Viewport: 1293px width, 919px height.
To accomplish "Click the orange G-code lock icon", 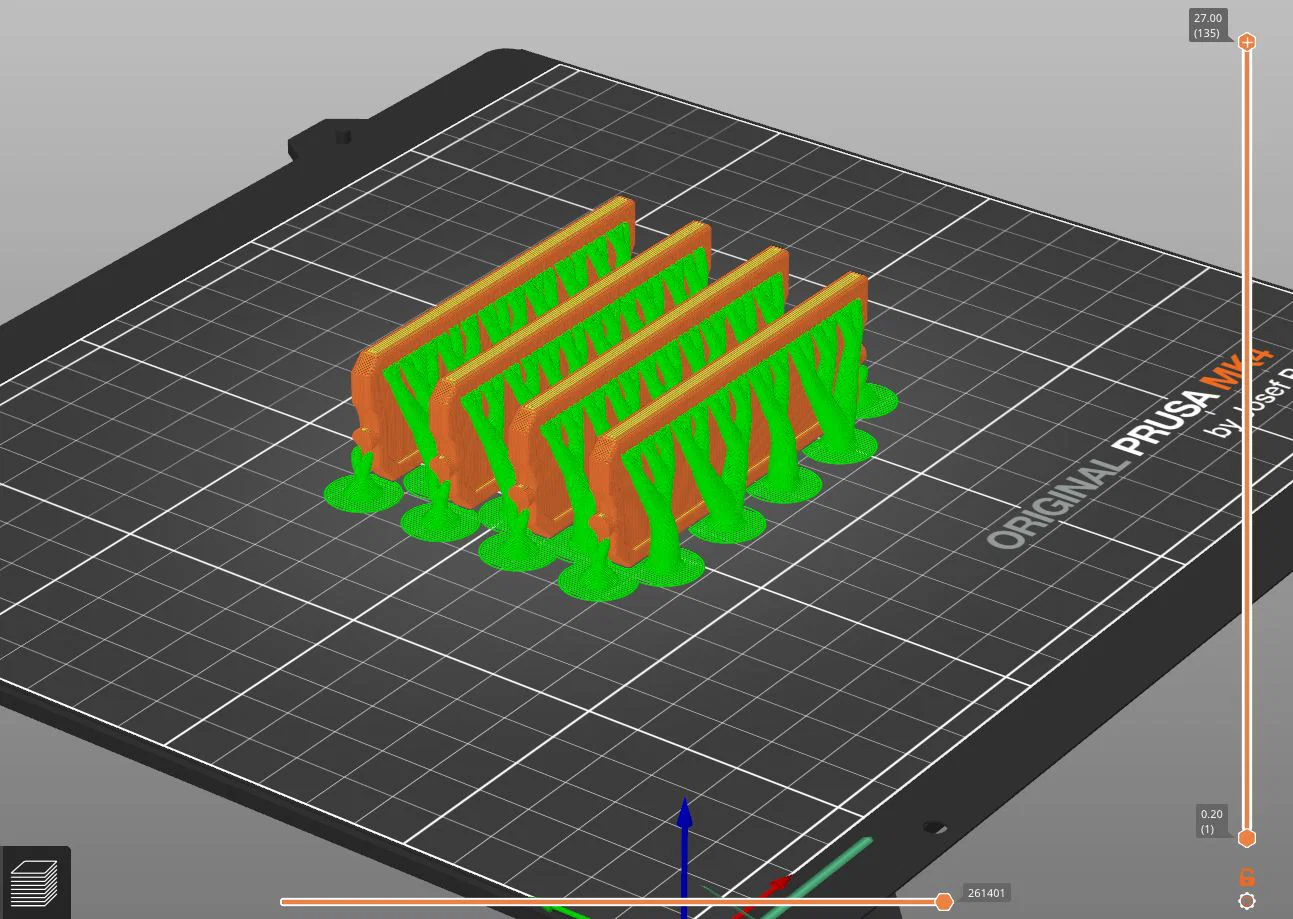I will pyautogui.click(x=1247, y=878).
